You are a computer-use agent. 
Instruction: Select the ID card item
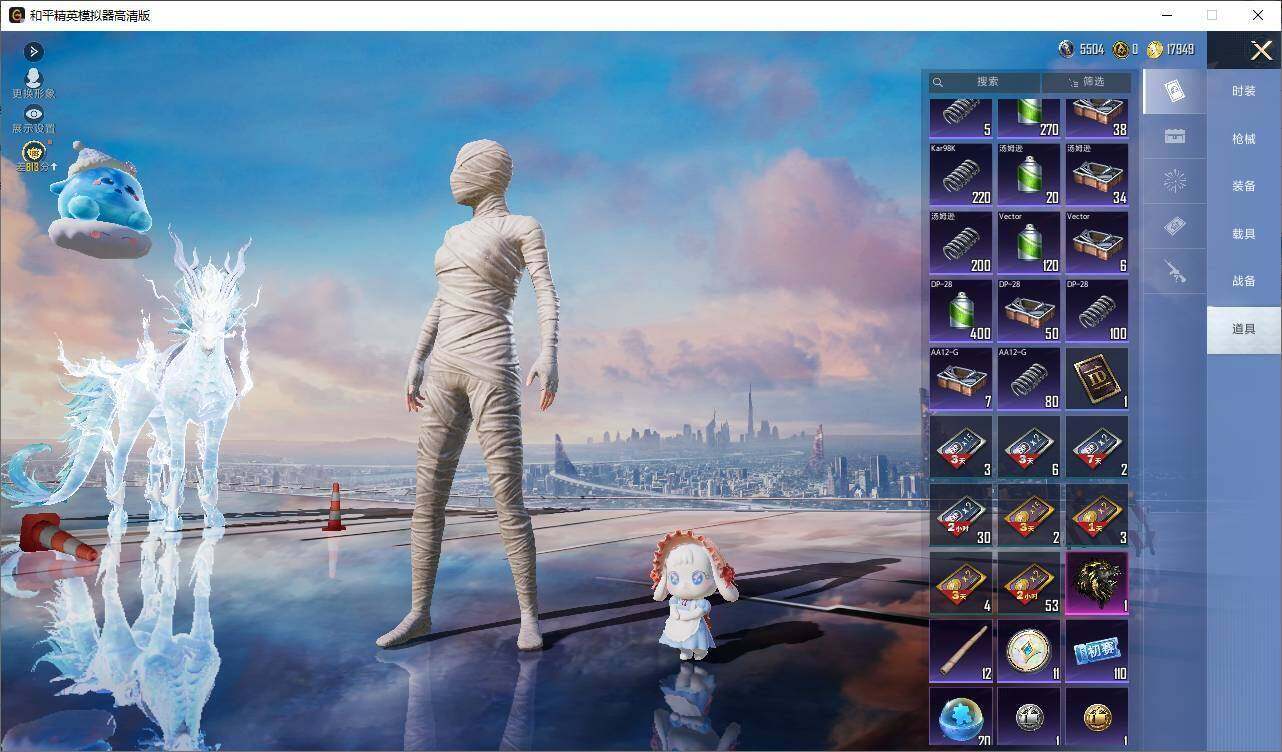coord(1097,378)
